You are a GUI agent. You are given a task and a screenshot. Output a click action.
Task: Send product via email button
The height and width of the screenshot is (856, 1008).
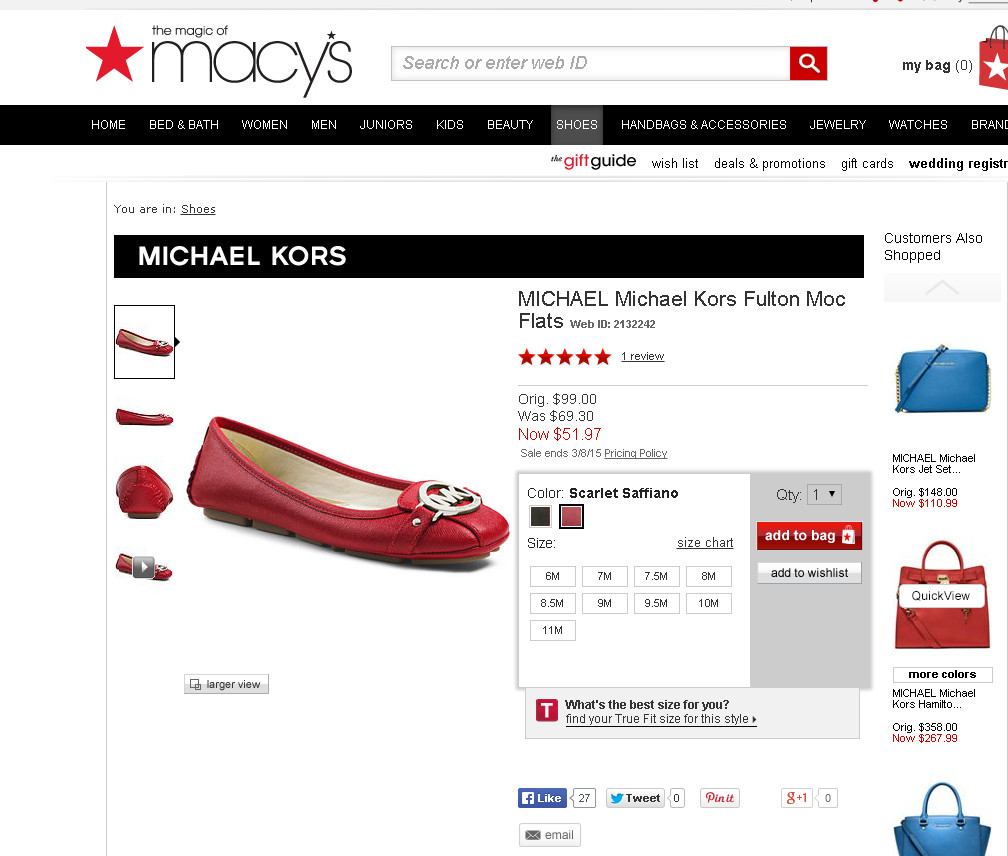click(x=550, y=835)
